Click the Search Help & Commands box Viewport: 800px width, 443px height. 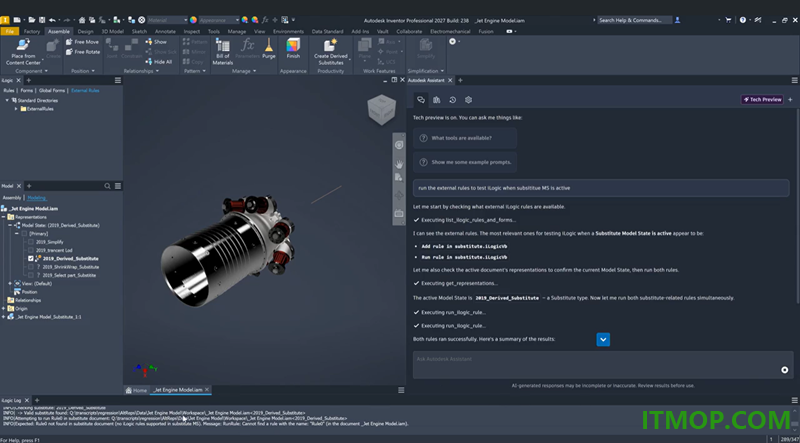[635, 20]
